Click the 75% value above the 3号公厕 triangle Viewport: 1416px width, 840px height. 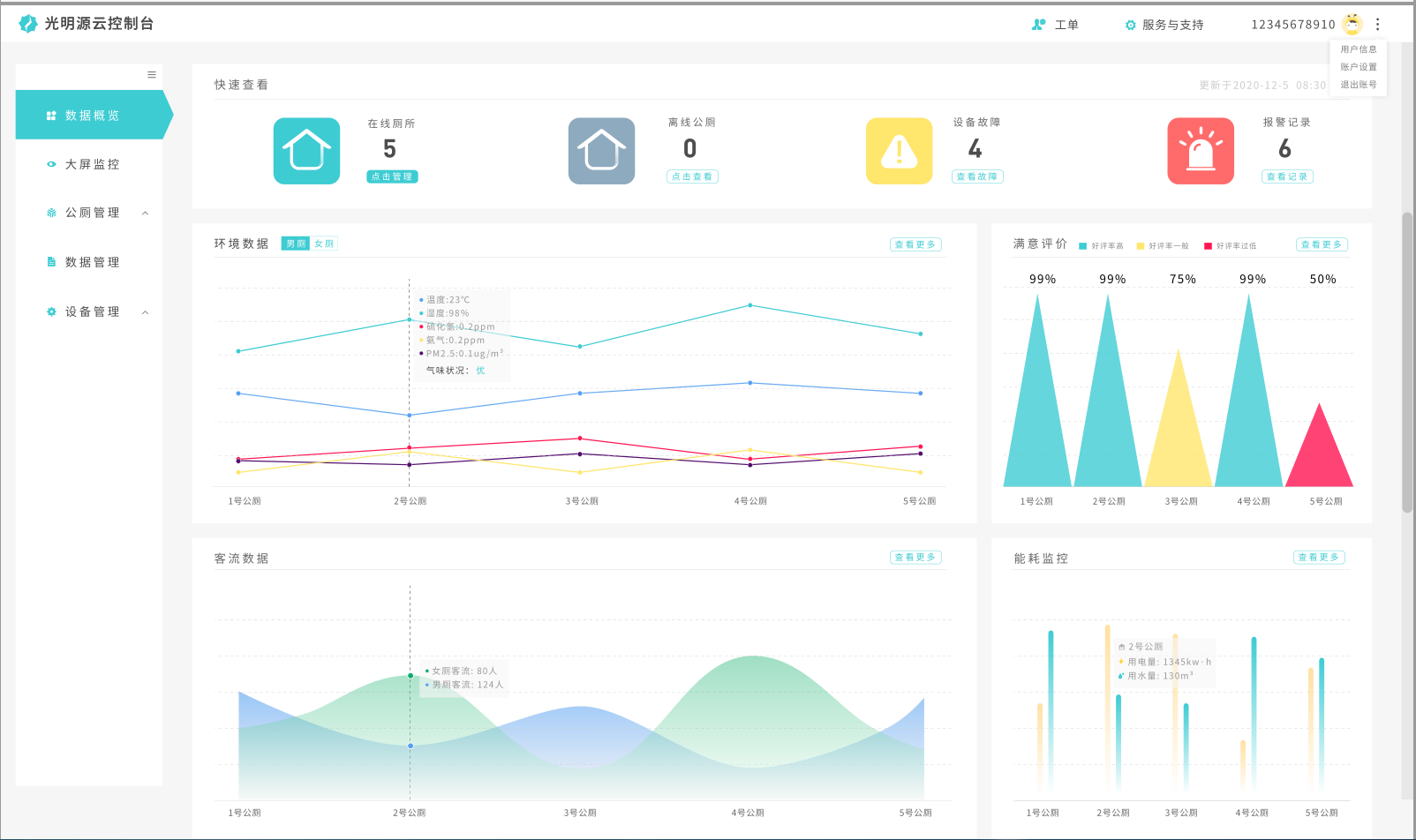(x=1183, y=279)
